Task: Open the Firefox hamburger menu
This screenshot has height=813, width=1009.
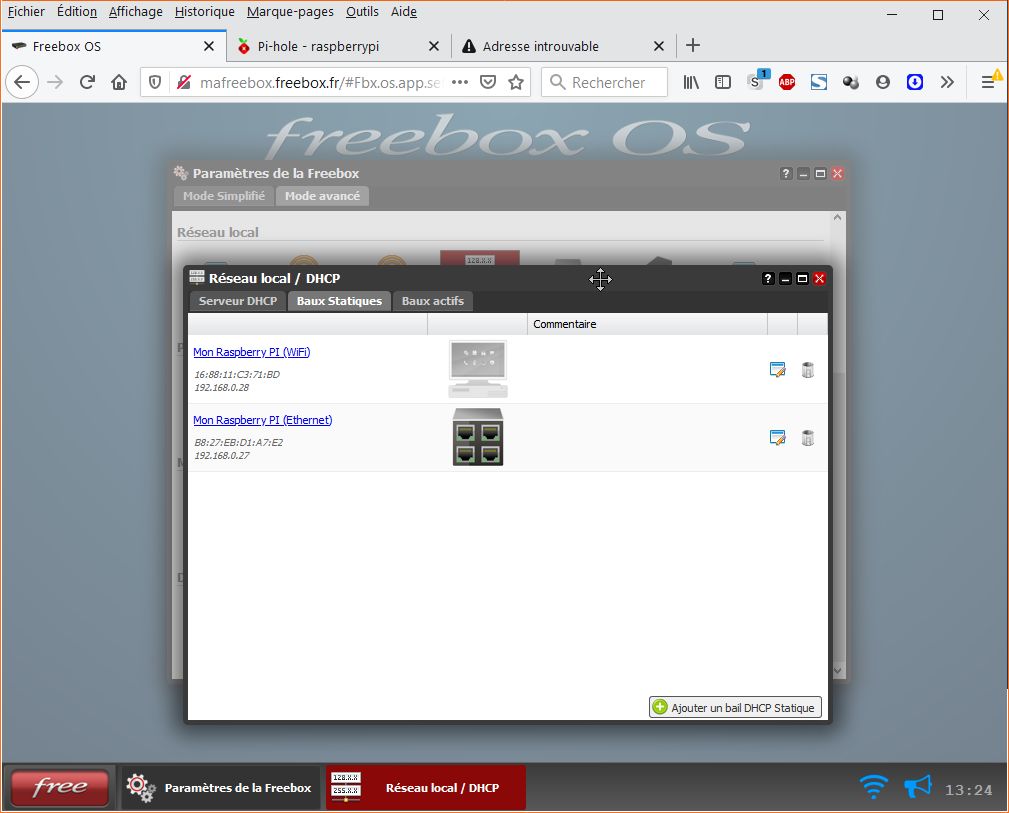Action: (x=988, y=82)
